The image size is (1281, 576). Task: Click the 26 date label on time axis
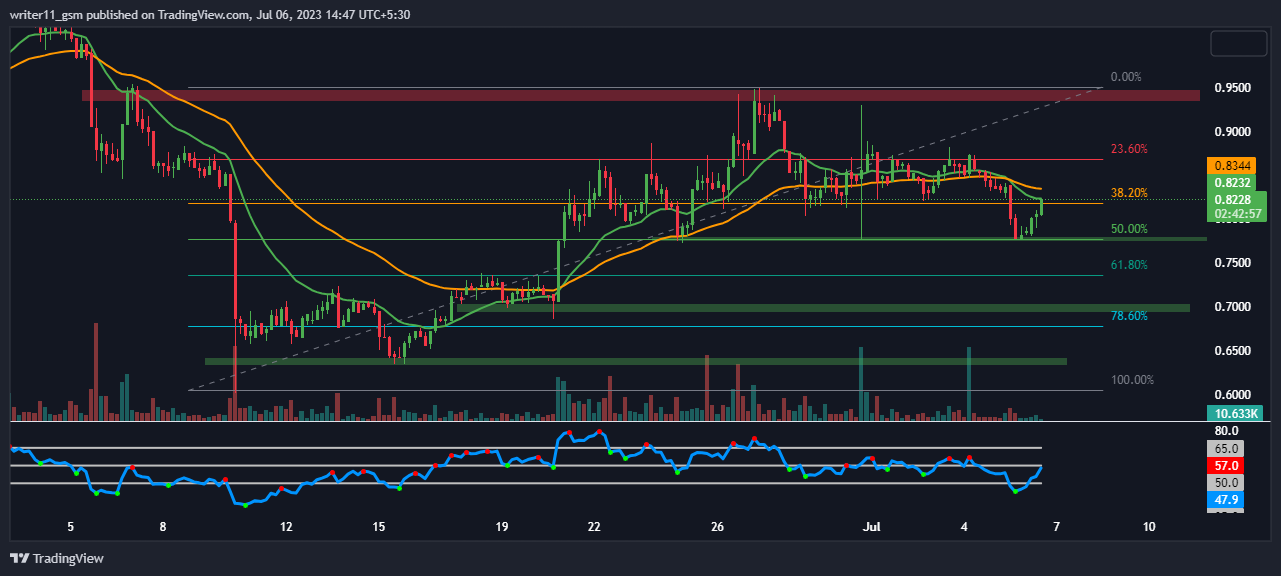(717, 526)
